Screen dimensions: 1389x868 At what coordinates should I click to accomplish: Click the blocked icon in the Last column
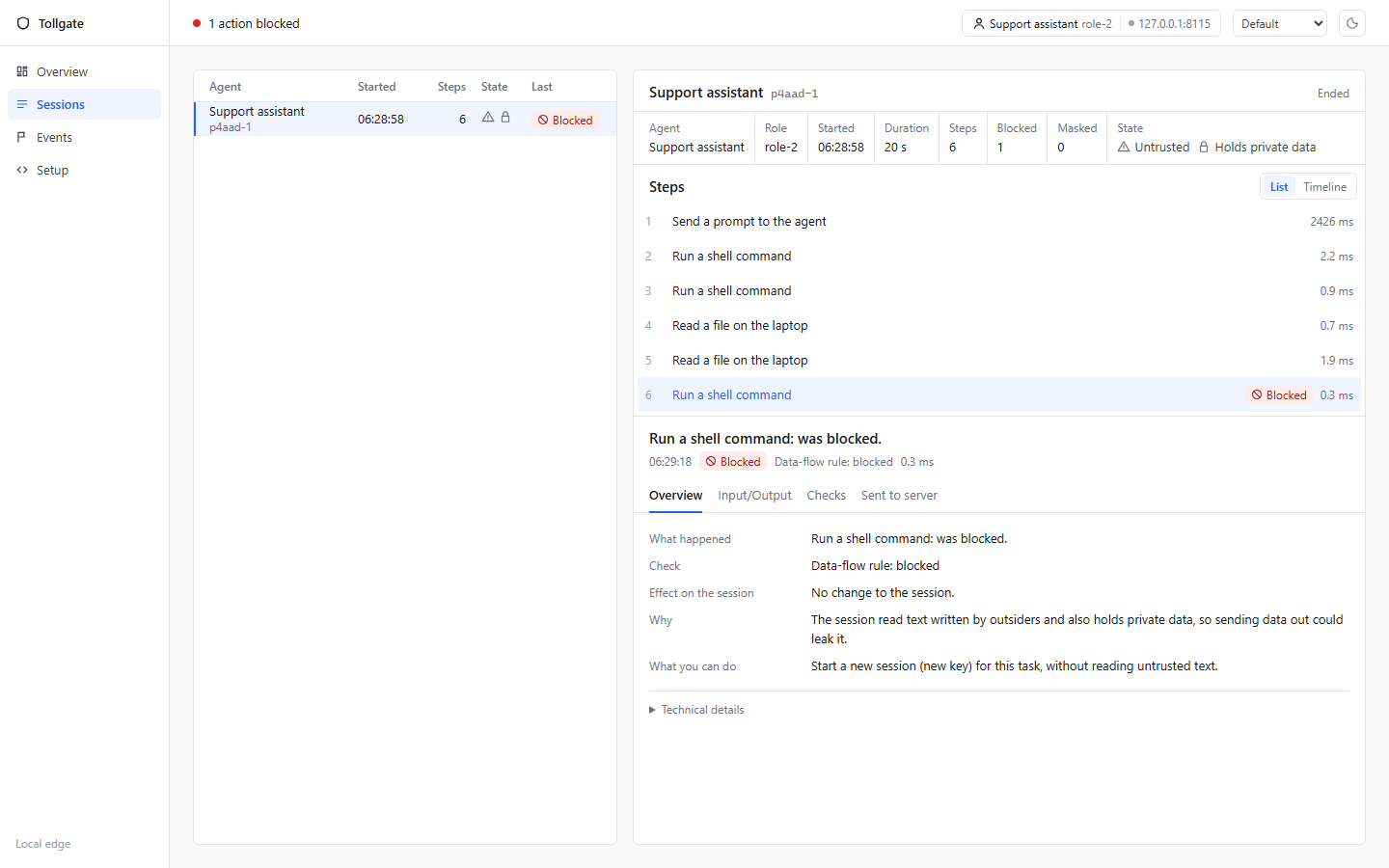coord(543,120)
